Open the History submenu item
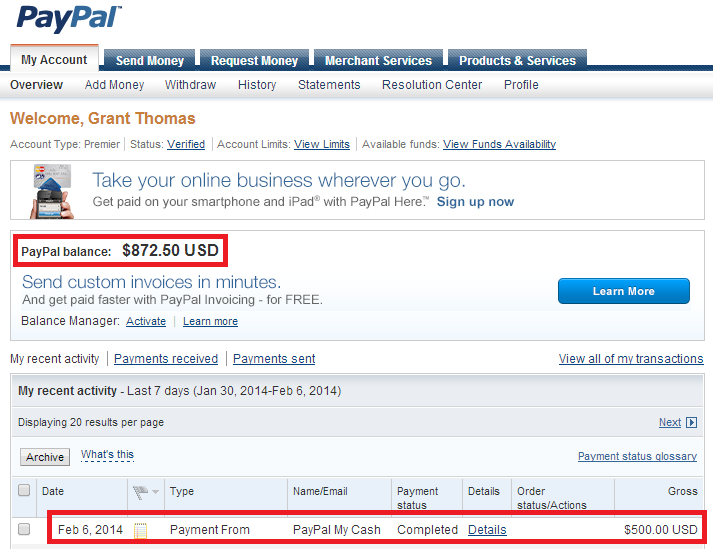 click(257, 85)
